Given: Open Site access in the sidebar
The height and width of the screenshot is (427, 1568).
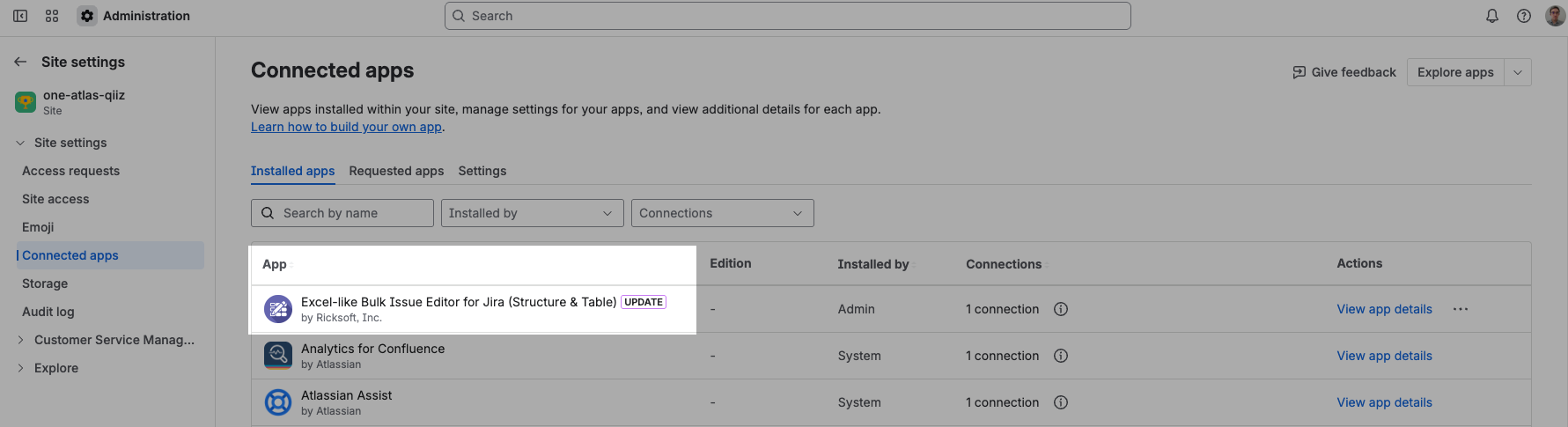Looking at the screenshot, I should click(55, 199).
